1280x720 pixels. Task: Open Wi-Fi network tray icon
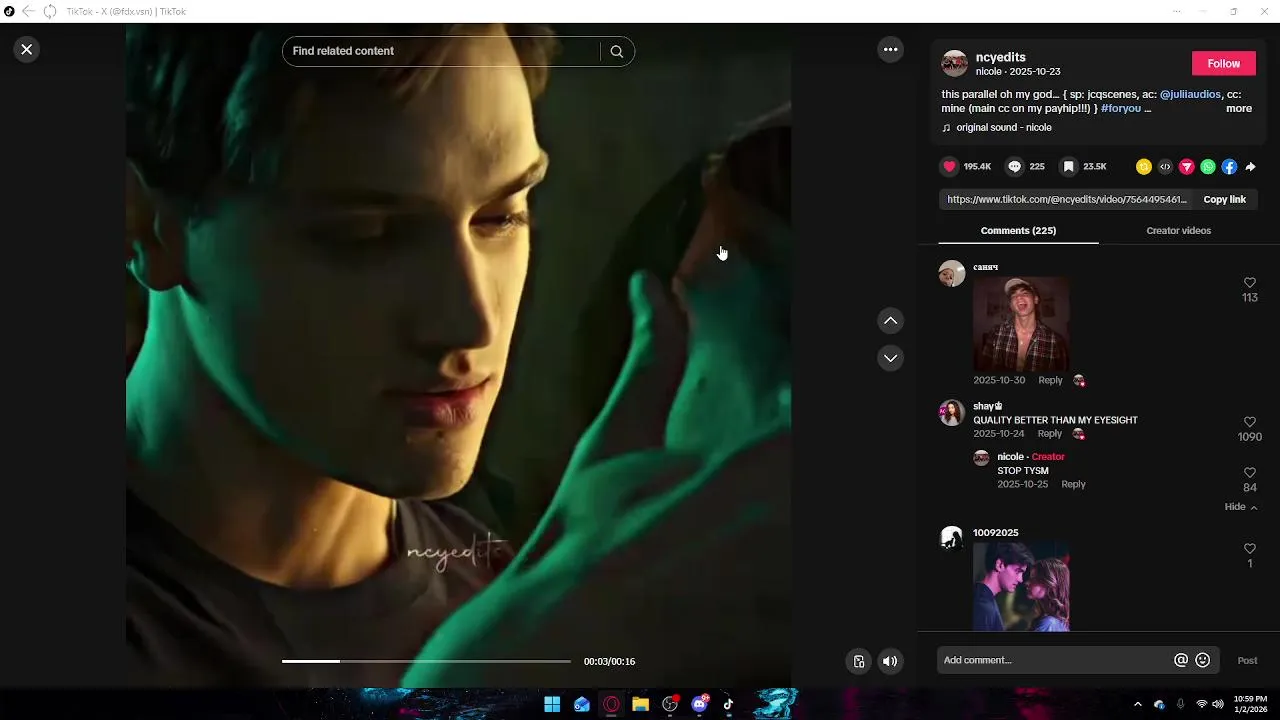point(1201,704)
